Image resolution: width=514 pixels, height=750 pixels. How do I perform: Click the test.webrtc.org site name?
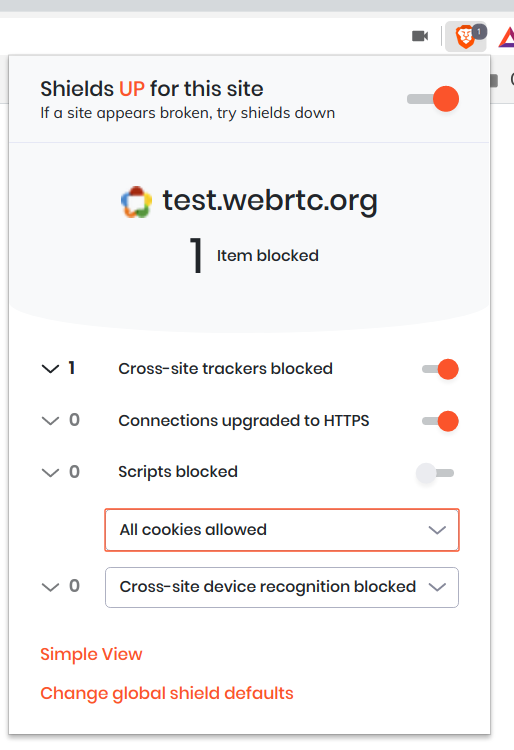point(270,201)
